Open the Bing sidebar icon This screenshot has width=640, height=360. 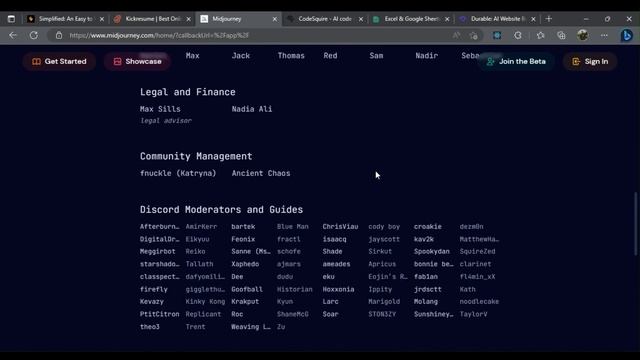click(x=627, y=36)
